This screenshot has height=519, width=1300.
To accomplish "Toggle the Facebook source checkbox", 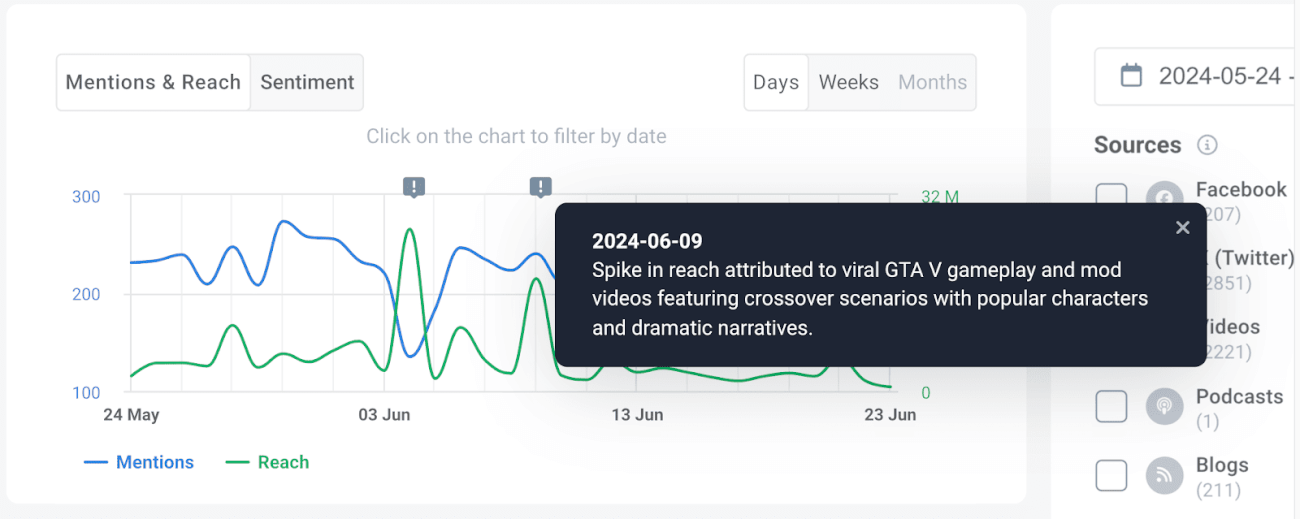I will 1111,194.
